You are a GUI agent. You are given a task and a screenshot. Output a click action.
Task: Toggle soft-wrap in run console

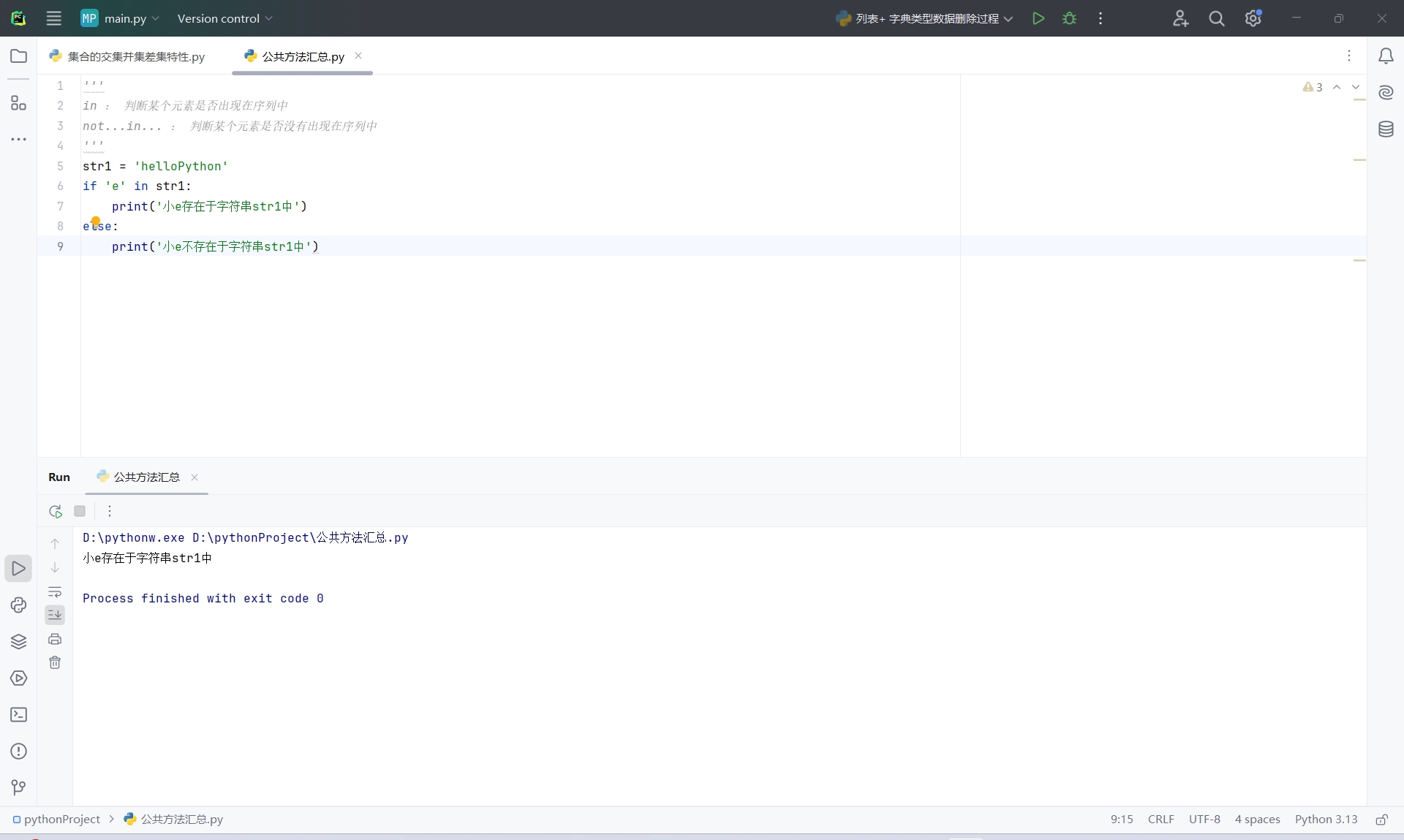tap(55, 591)
